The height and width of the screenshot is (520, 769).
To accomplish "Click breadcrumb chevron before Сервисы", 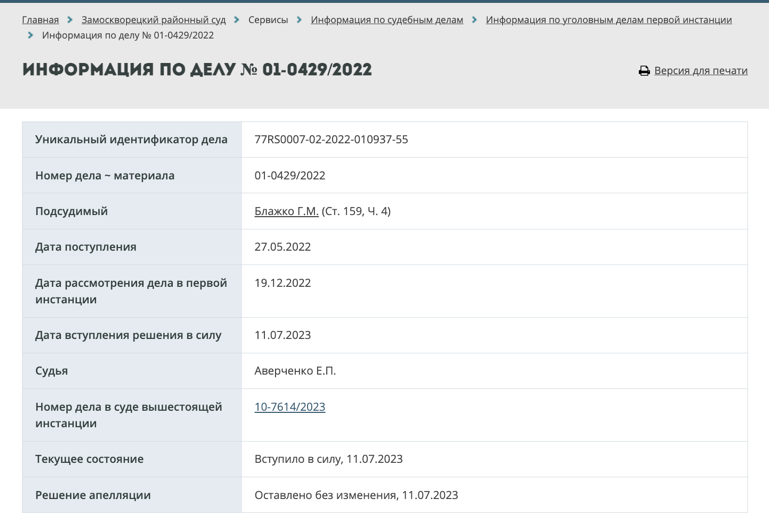I will pyautogui.click(x=237, y=20).
